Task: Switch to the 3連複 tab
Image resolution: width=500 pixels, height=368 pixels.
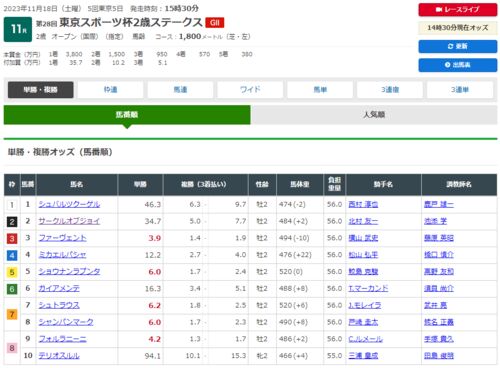Action: click(390, 90)
